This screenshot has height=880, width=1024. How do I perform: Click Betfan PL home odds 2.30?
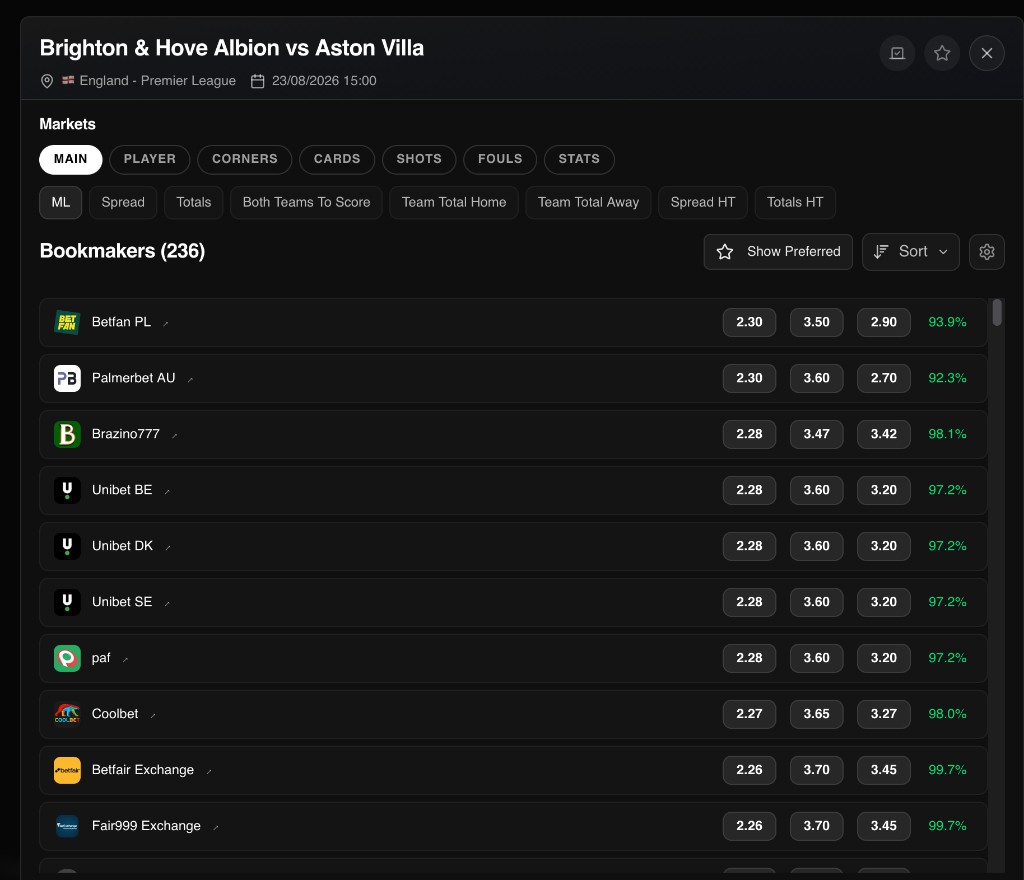pos(749,322)
